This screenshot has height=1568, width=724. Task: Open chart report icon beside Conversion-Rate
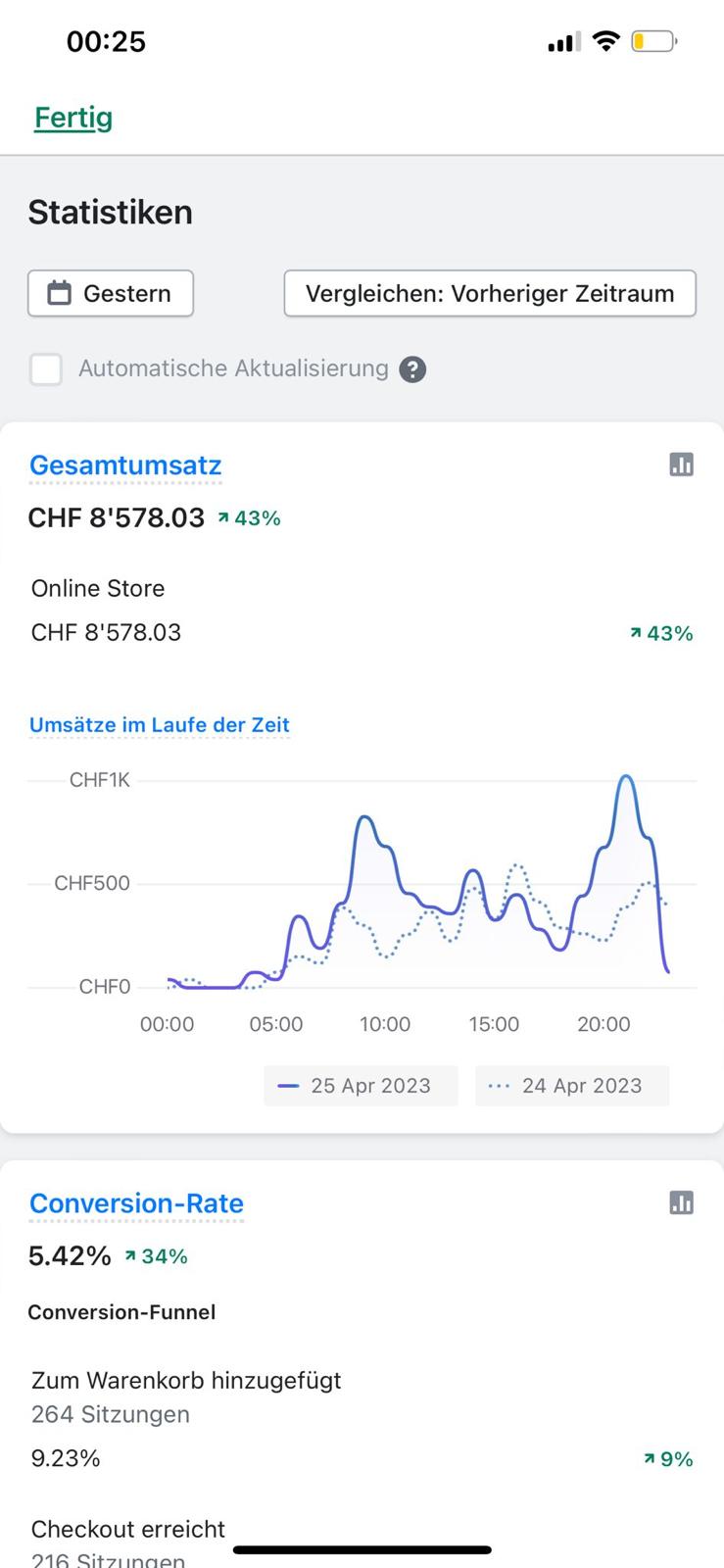(681, 1202)
